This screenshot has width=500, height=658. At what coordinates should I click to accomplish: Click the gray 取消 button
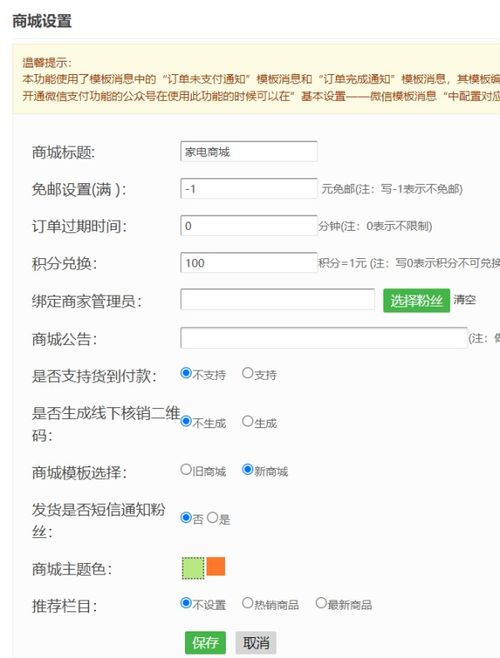[x=256, y=642]
